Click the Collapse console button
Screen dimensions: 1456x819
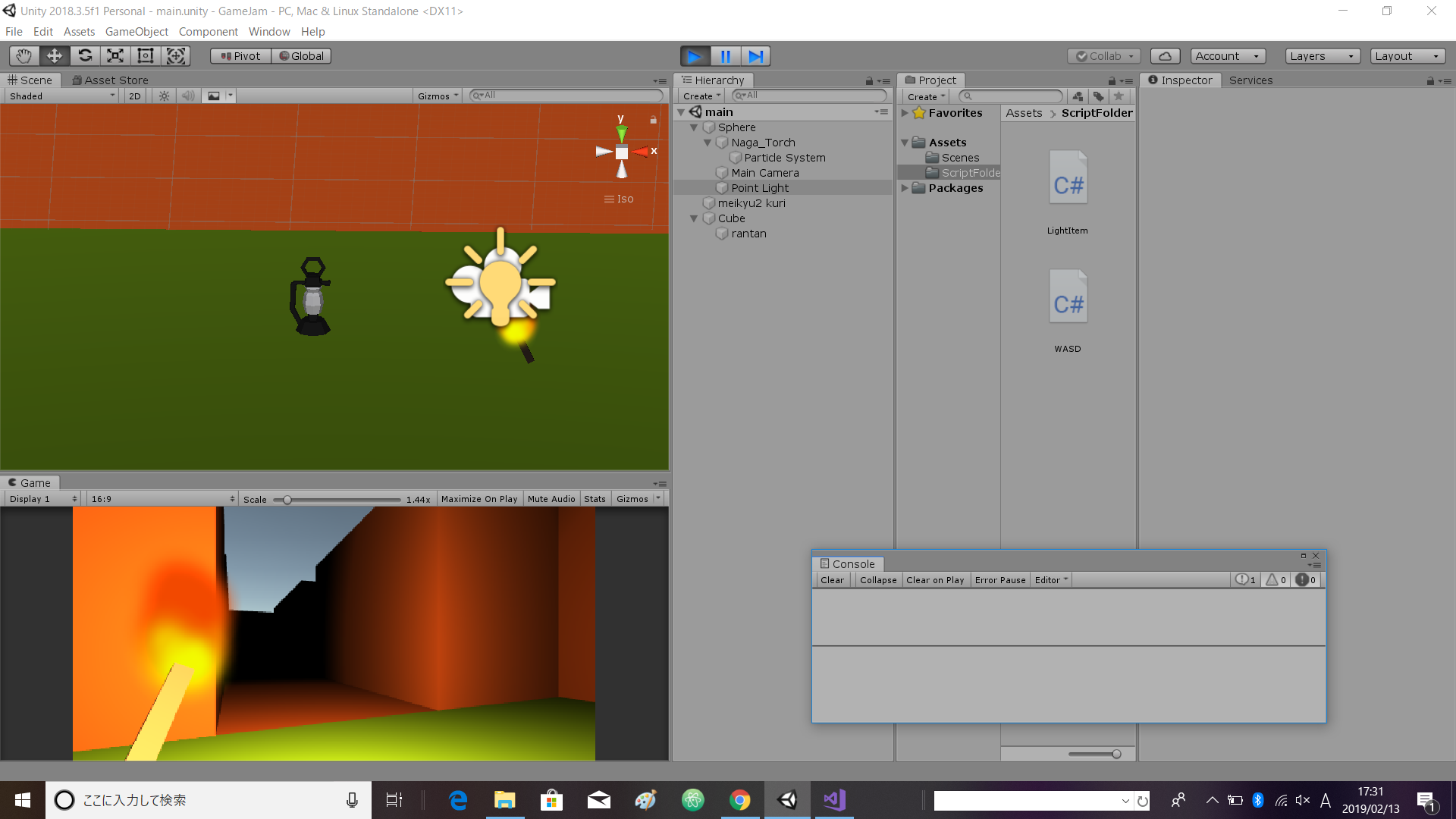[x=878, y=580]
